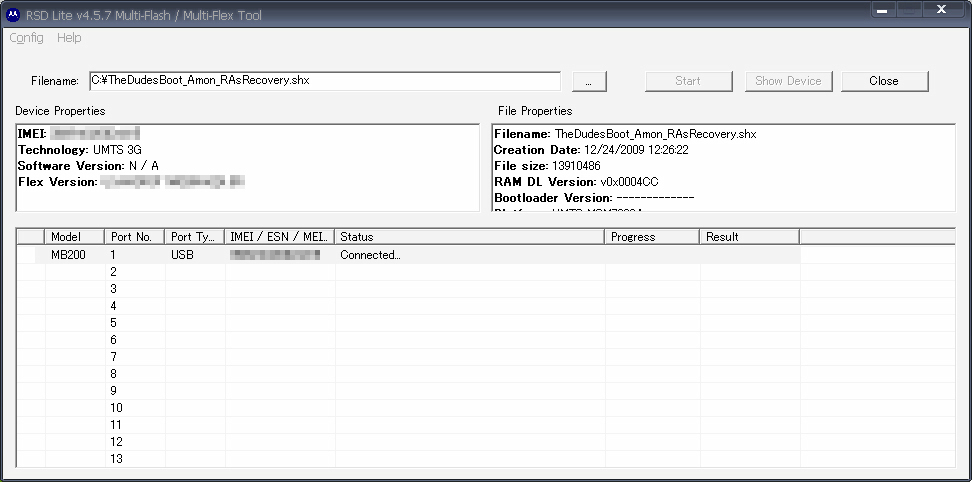Close the RSD Lite window via X
Screen dimensions: 972x482
pos(941,9)
